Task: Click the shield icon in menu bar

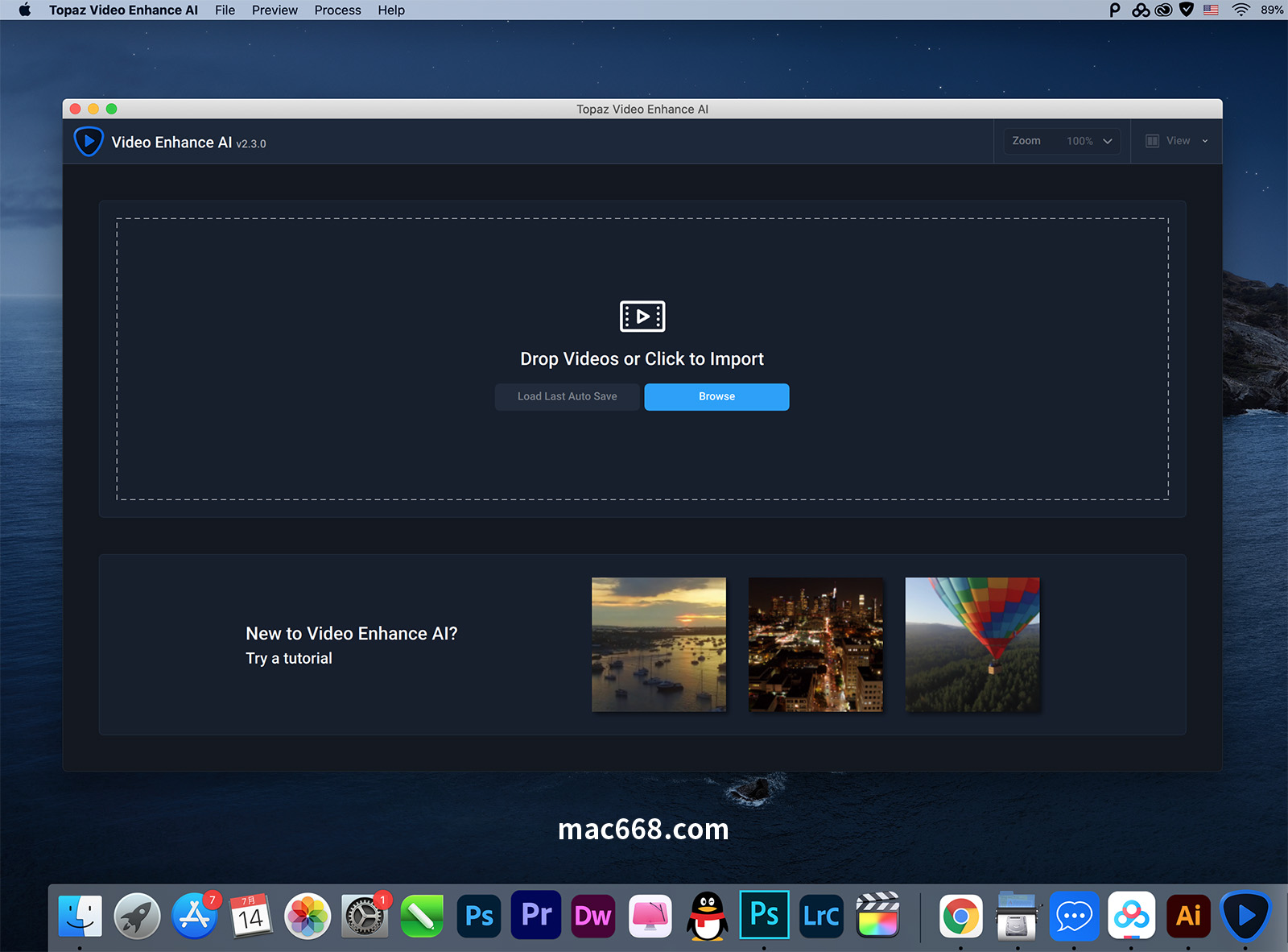Action: (1186, 10)
